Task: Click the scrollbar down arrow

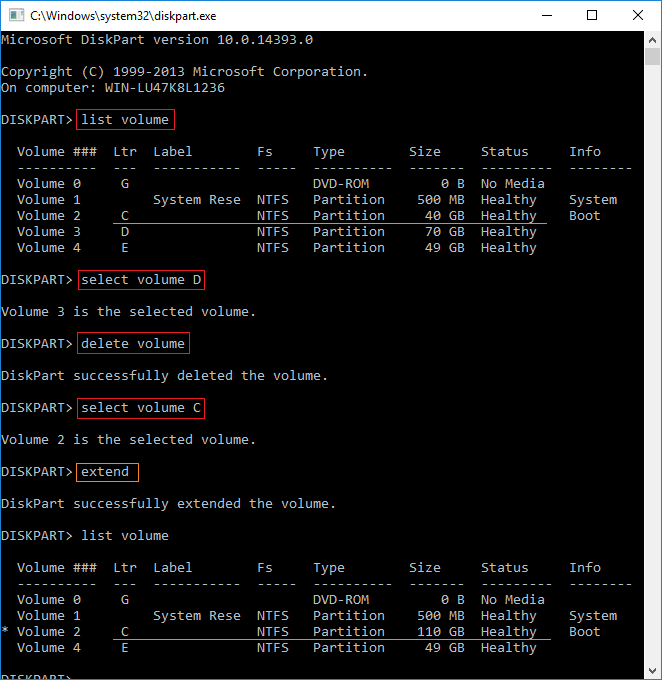Action: tap(652, 670)
